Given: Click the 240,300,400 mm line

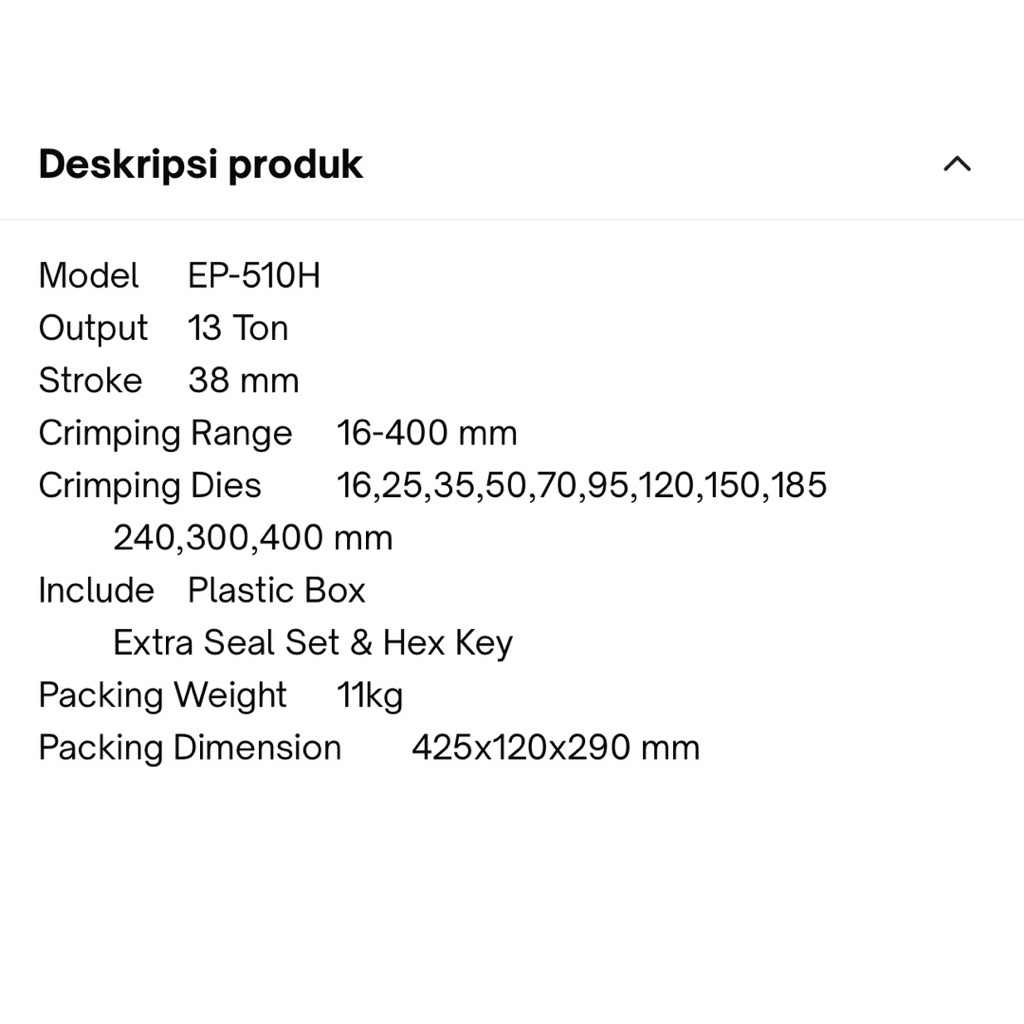Looking at the screenshot, I should tap(252, 538).
